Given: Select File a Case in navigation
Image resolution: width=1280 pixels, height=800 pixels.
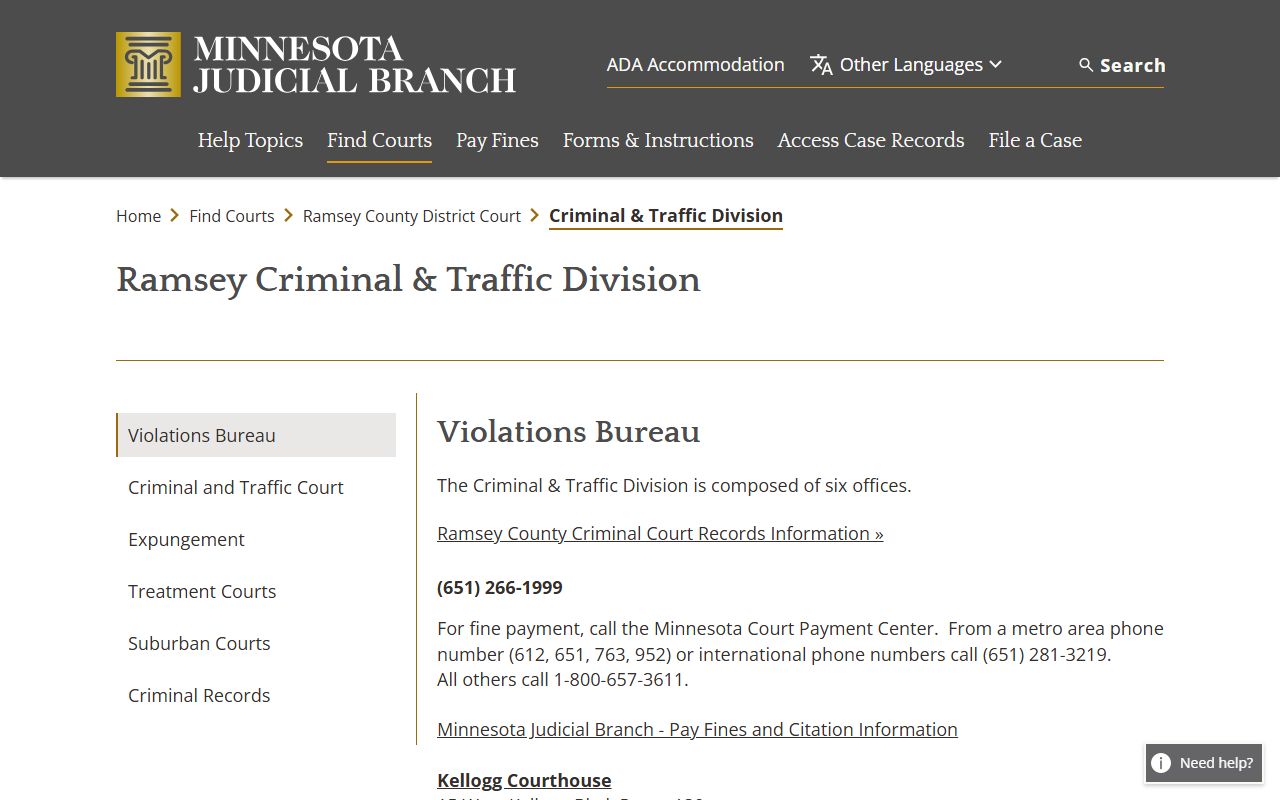Looking at the screenshot, I should (1035, 140).
